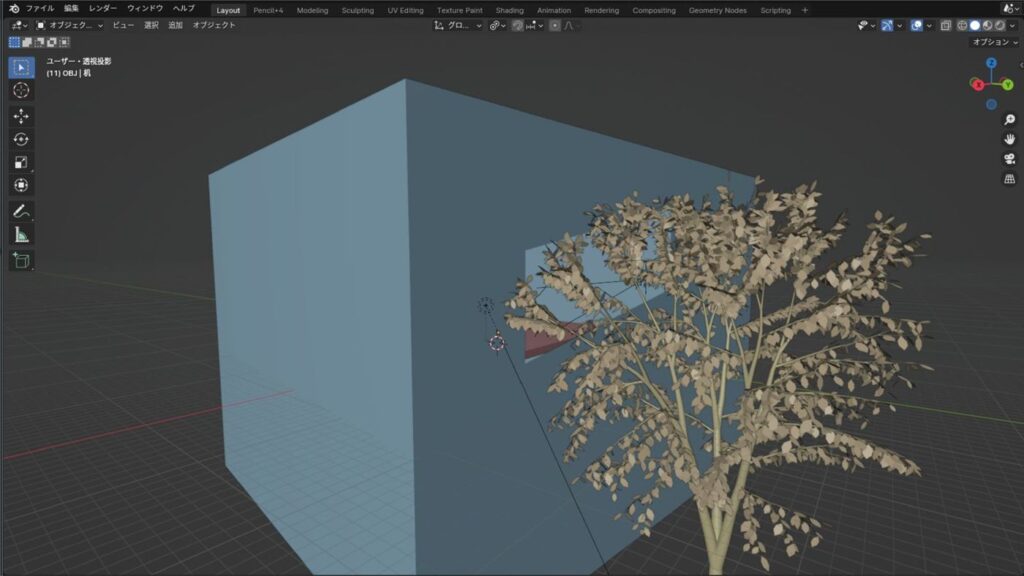Open the ファイル menu

click(x=40, y=8)
